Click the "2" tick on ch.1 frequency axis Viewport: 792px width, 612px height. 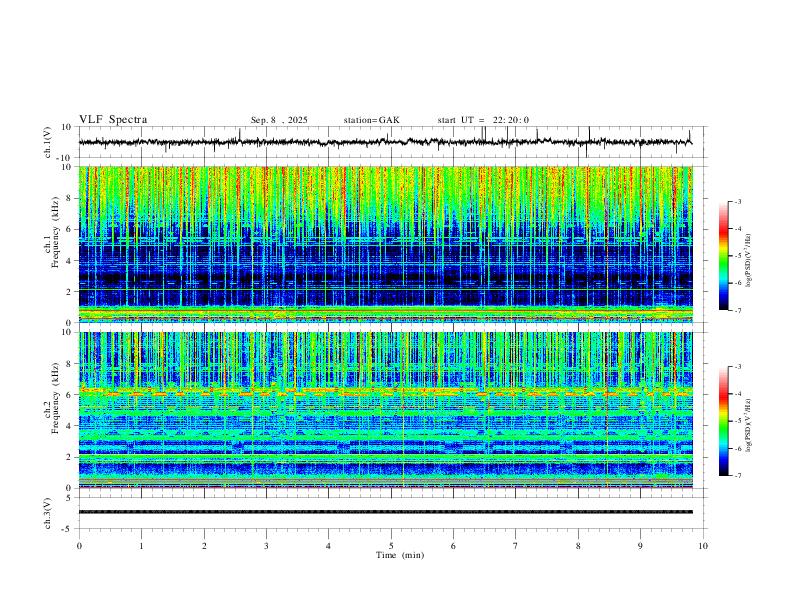(69, 292)
